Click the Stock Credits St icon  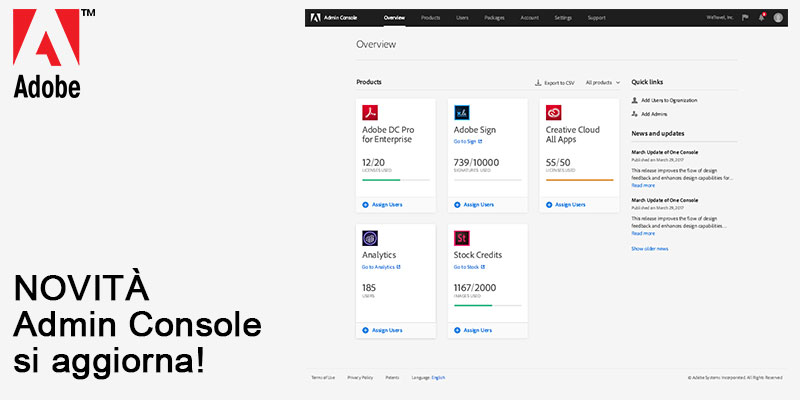(x=462, y=238)
